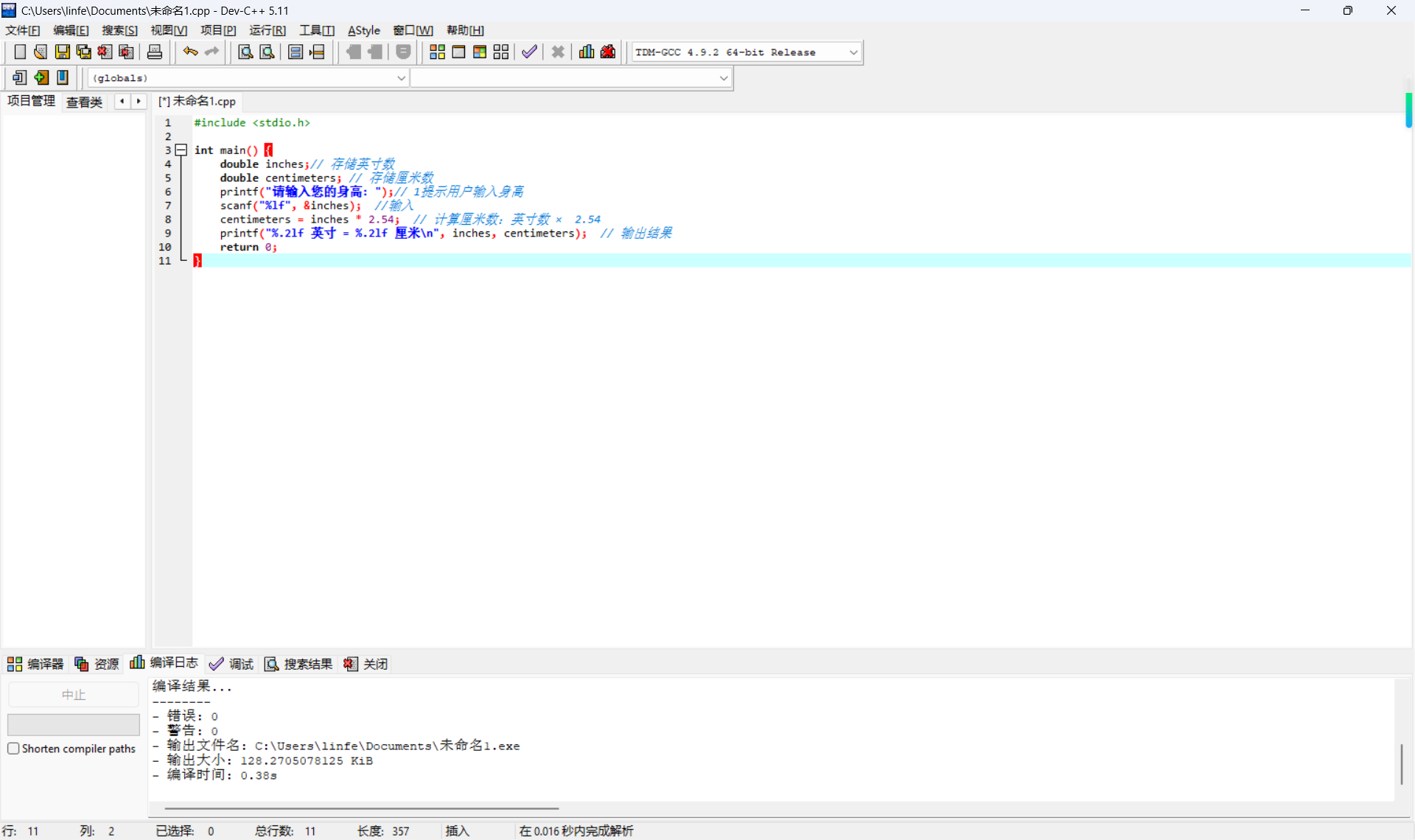Click the Print toolbar icon
This screenshot has height=840, width=1415.
pyautogui.click(x=155, y=52)
